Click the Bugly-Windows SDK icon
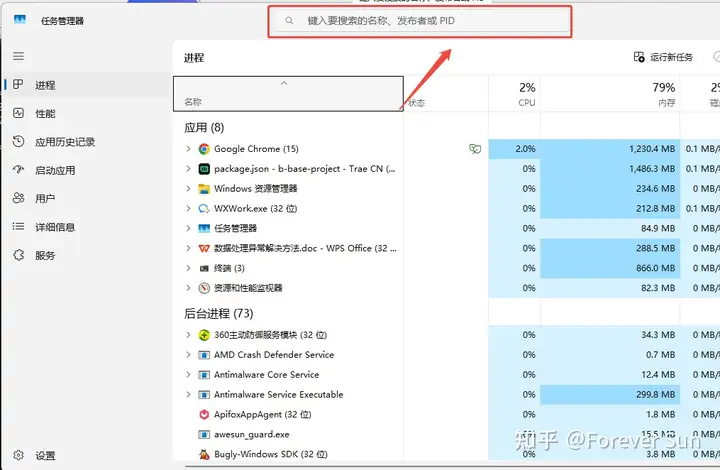 (204, 454)
